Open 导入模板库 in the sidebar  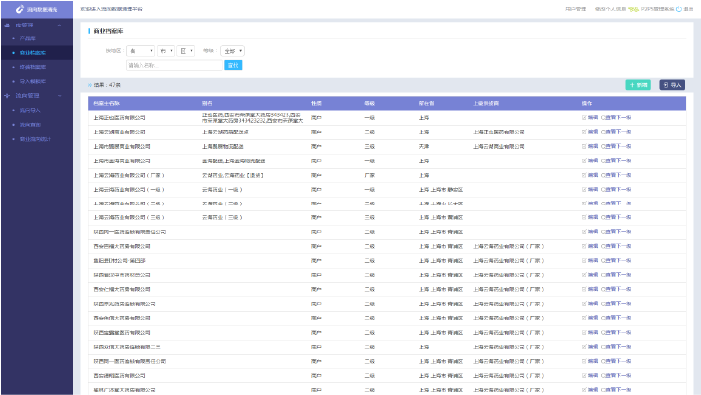33,81
